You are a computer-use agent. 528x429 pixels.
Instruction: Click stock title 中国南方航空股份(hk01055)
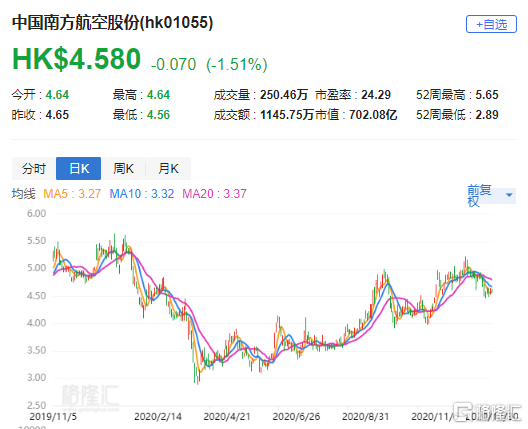point(112,23)
